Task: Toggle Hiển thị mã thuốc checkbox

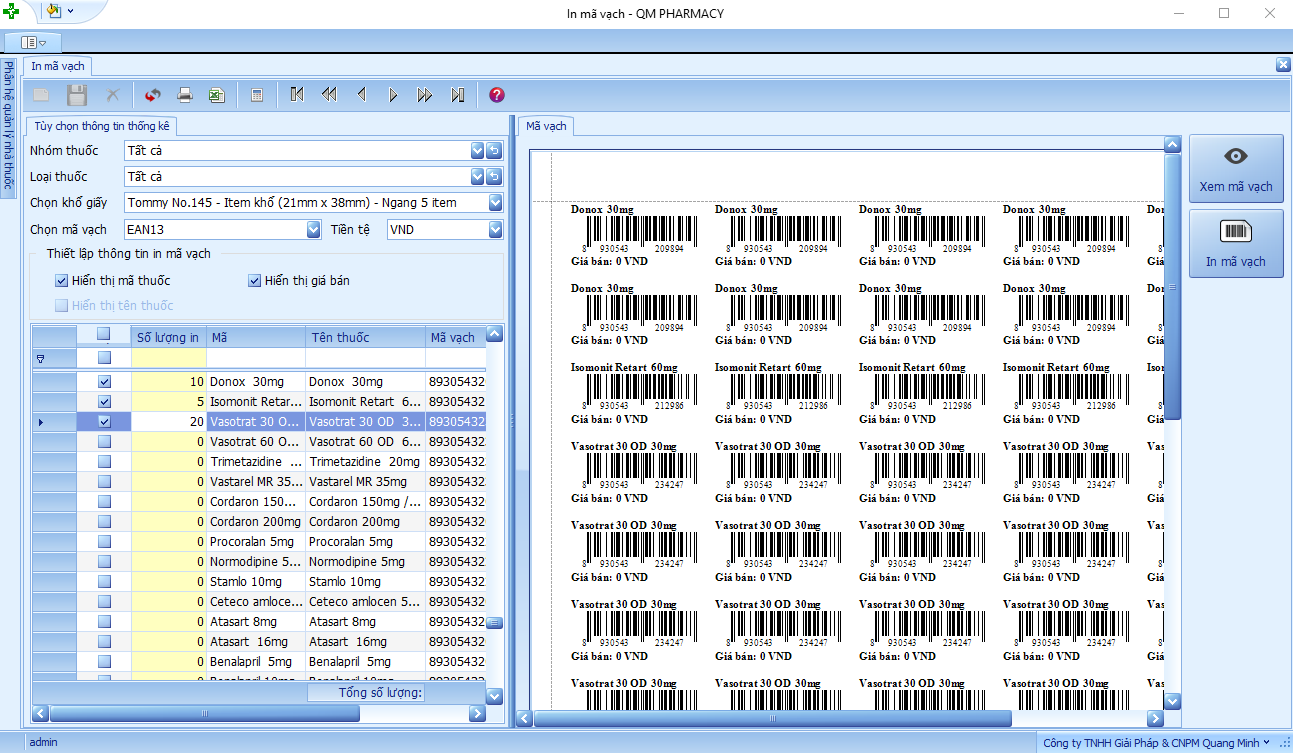Action: click(62, 281)
